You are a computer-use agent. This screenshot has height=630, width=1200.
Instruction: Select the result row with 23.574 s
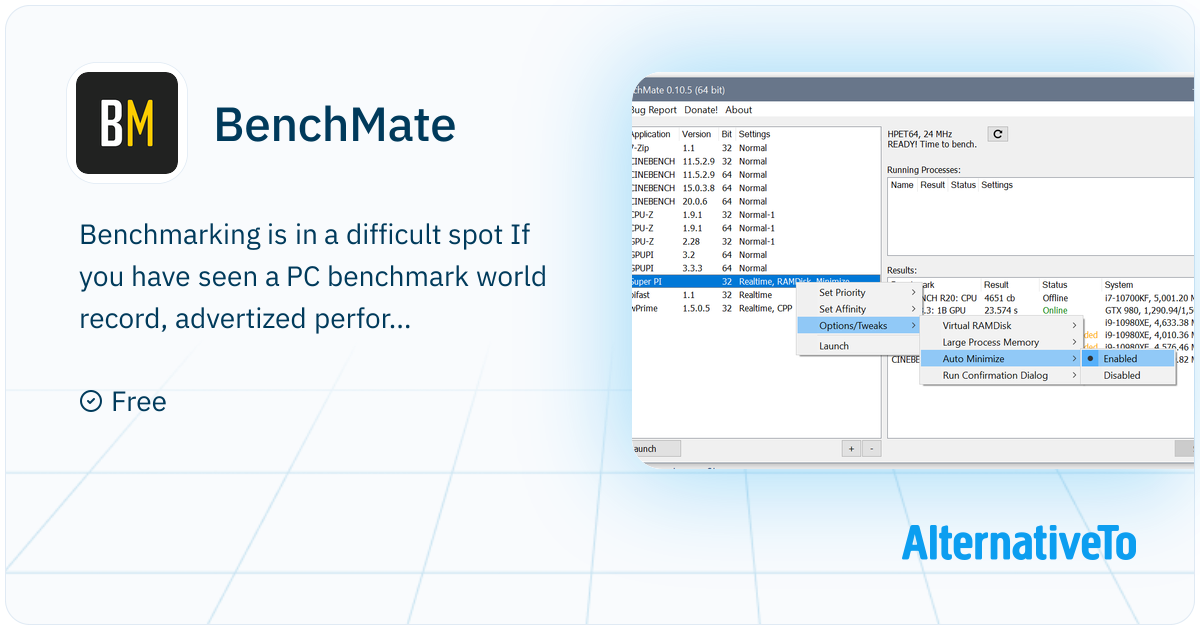pos(1041,311)
